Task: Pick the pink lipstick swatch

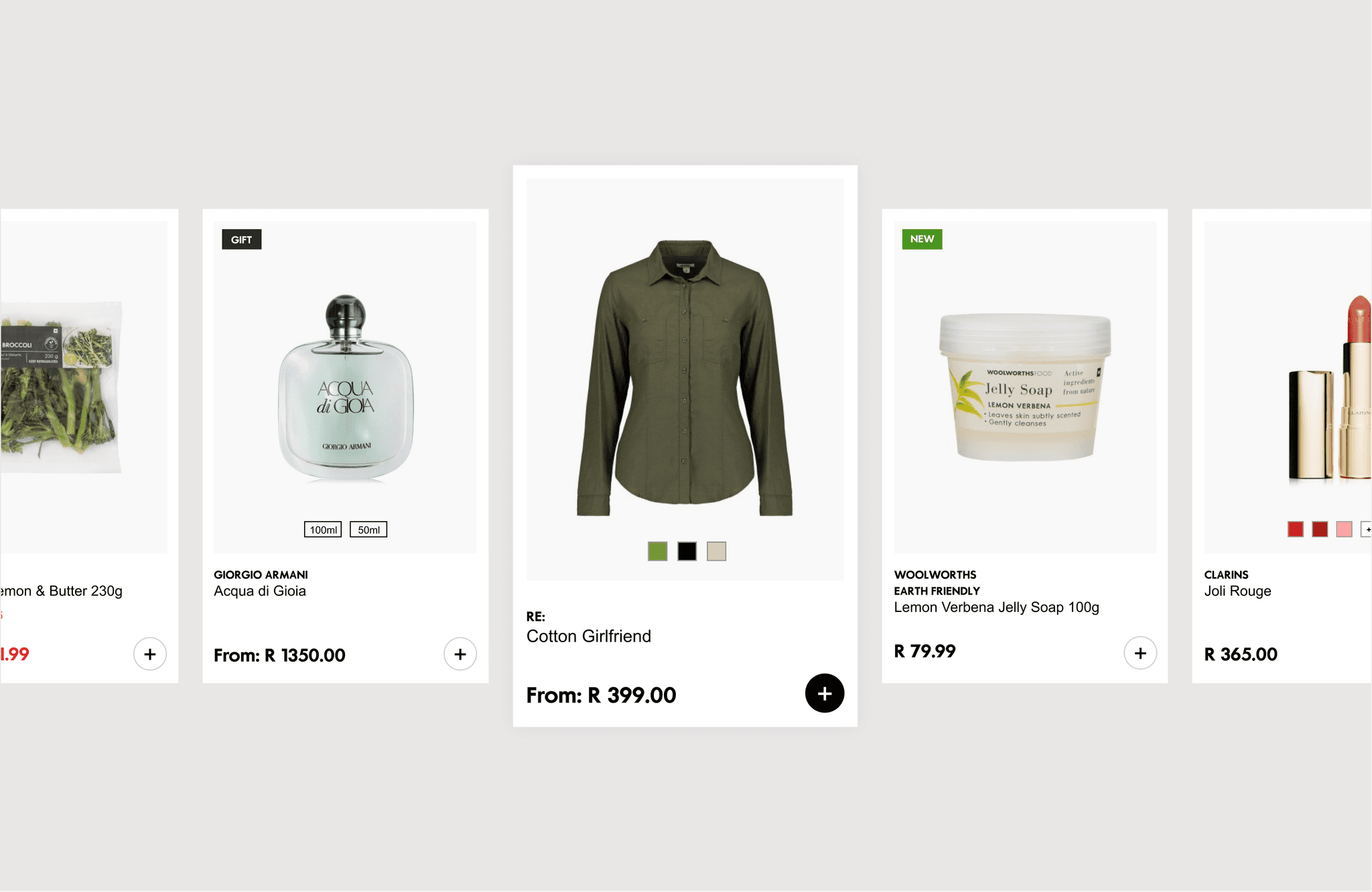Action: pyautogui.click(x=1344, y=529)
